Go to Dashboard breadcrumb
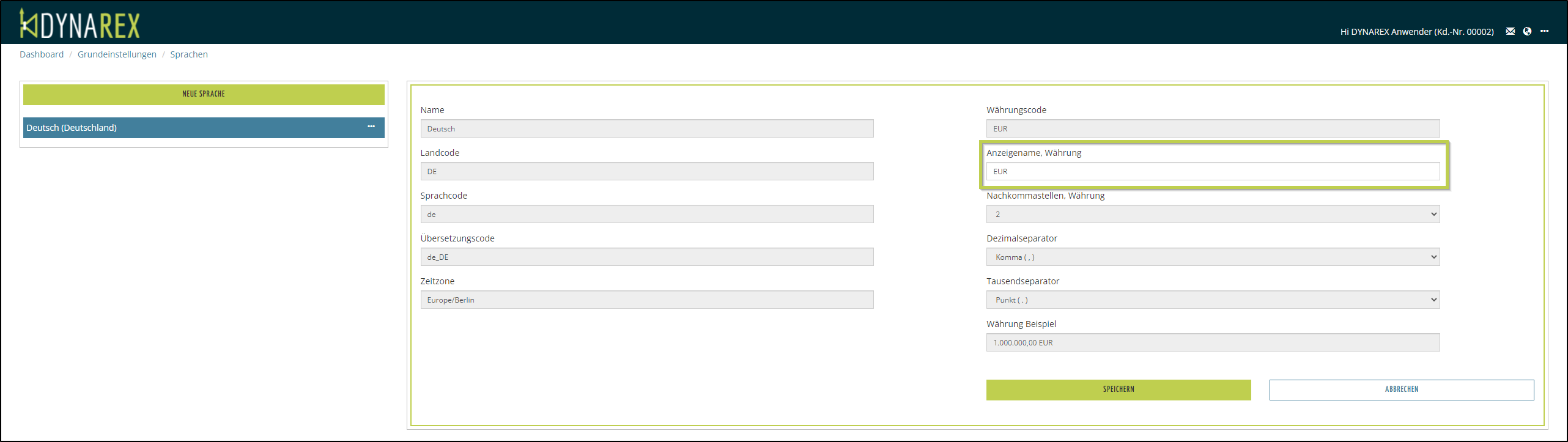 (42, 54)
